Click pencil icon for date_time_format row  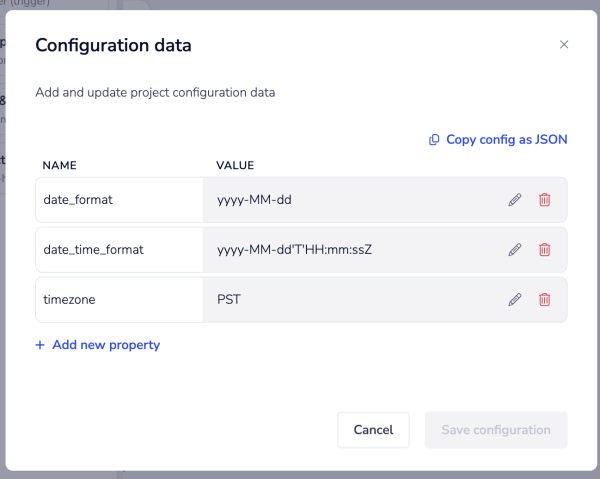point(515,249)
